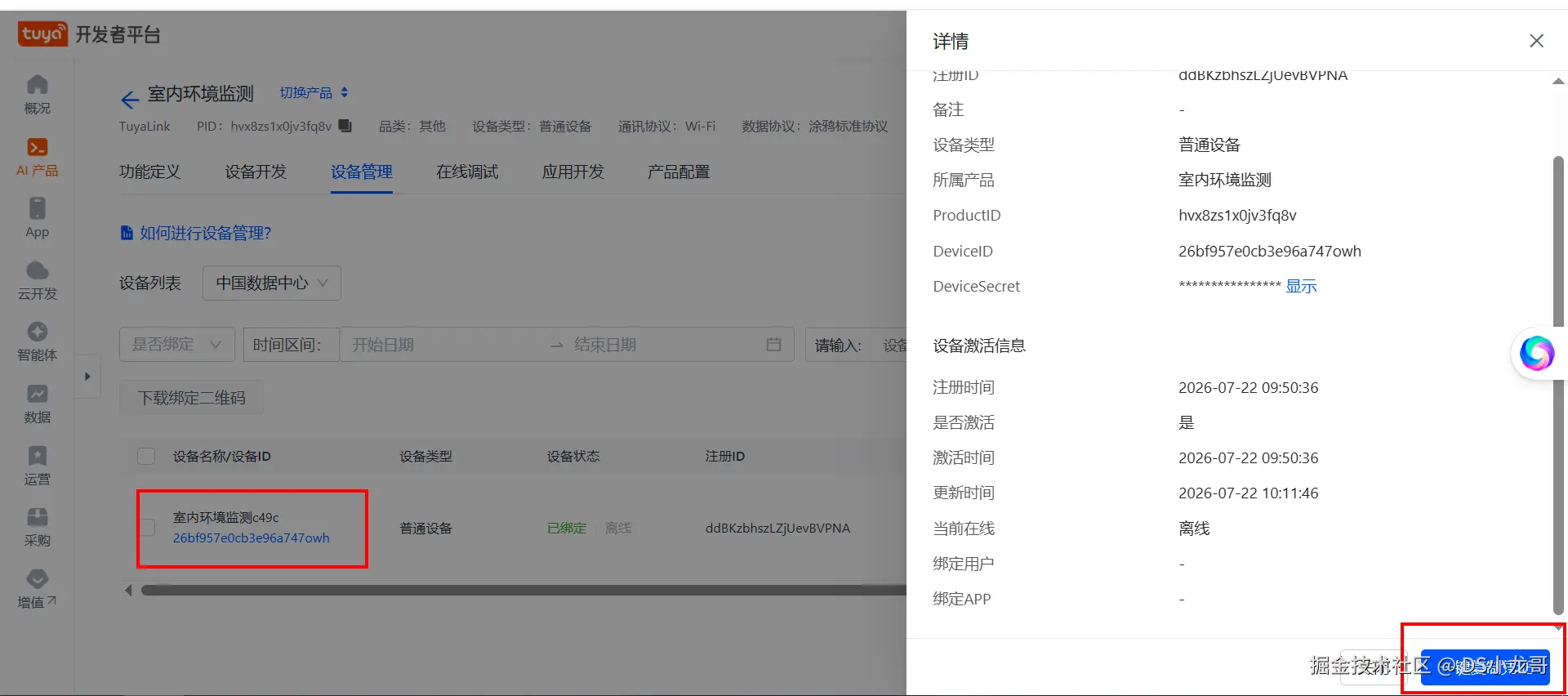Go back using the arrow beside 室内环境监测
Screen dimensions: 1568x696
[129, 100]
